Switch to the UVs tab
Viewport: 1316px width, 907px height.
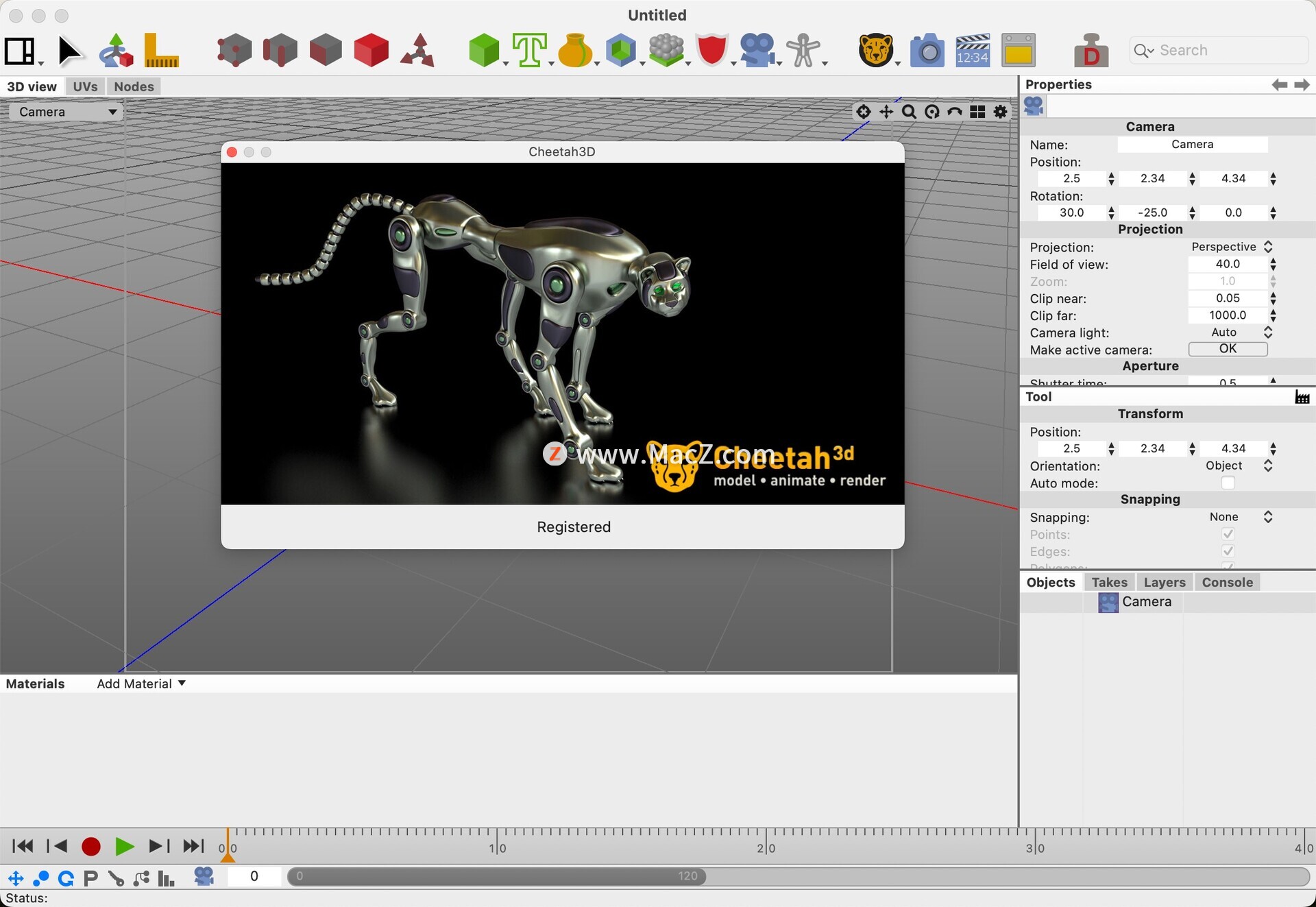click(x=85, y=86)
